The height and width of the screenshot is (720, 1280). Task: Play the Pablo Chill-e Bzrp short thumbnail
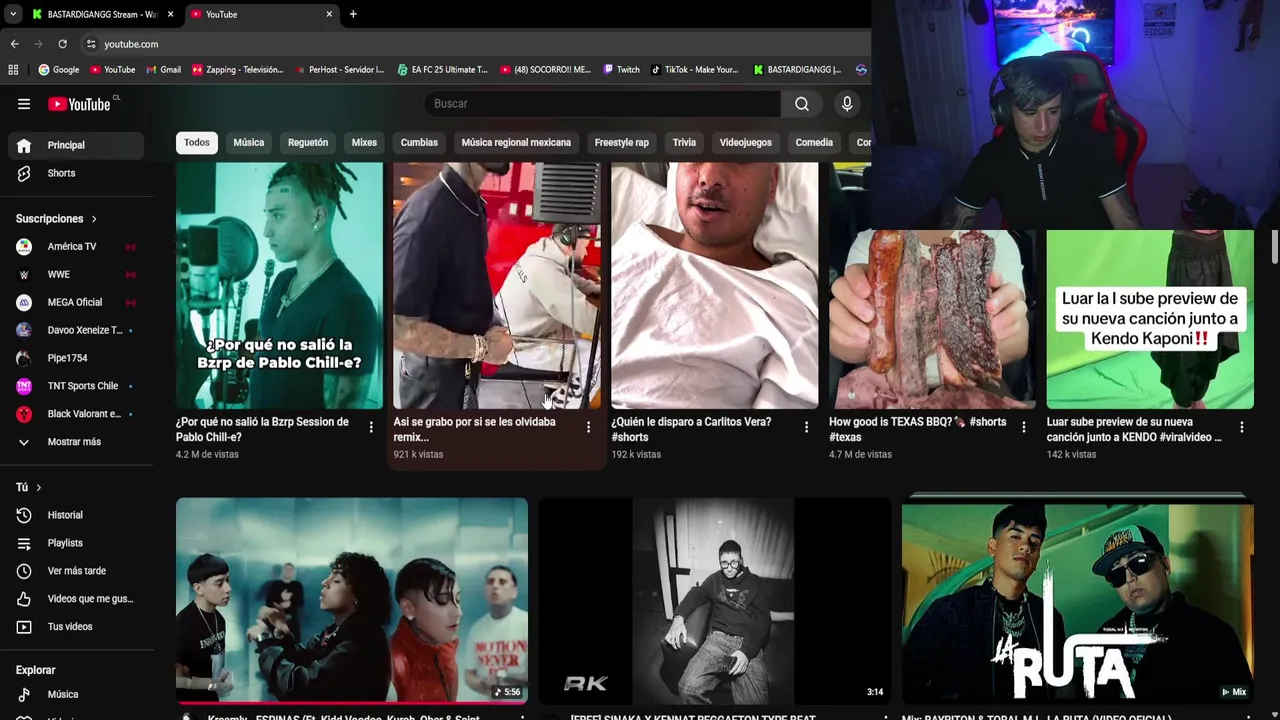[279, 286]
